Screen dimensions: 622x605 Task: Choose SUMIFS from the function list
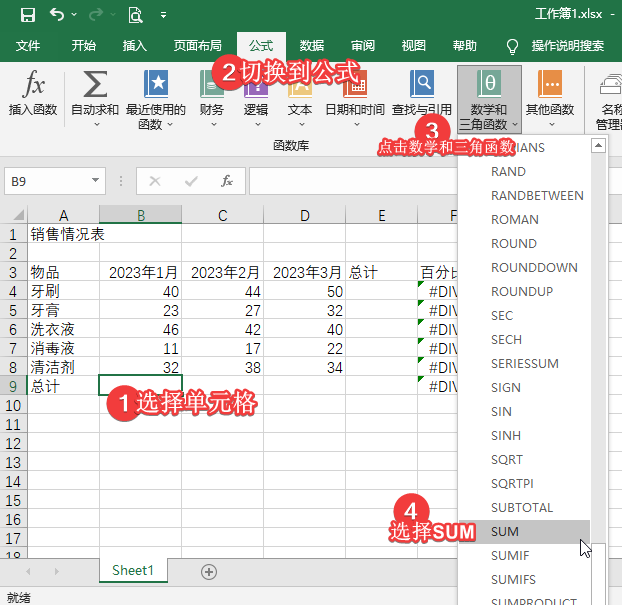[x=524, y=580]
